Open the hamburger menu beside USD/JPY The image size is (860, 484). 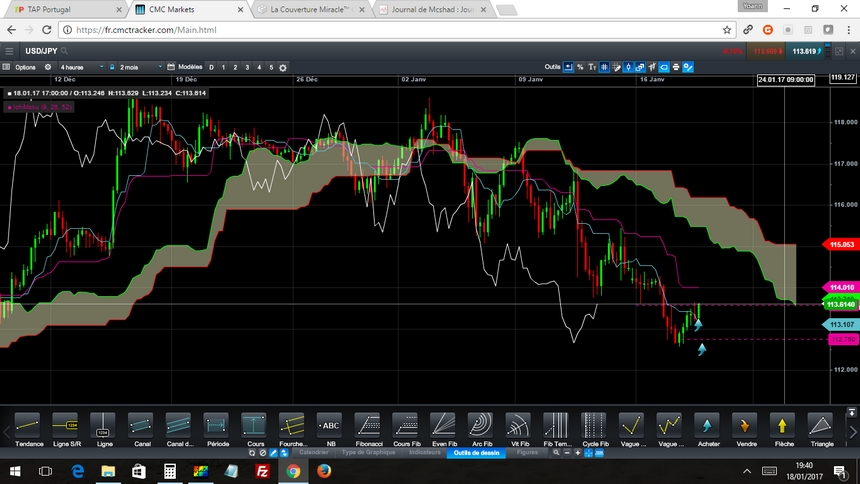(x=9, y=51)
